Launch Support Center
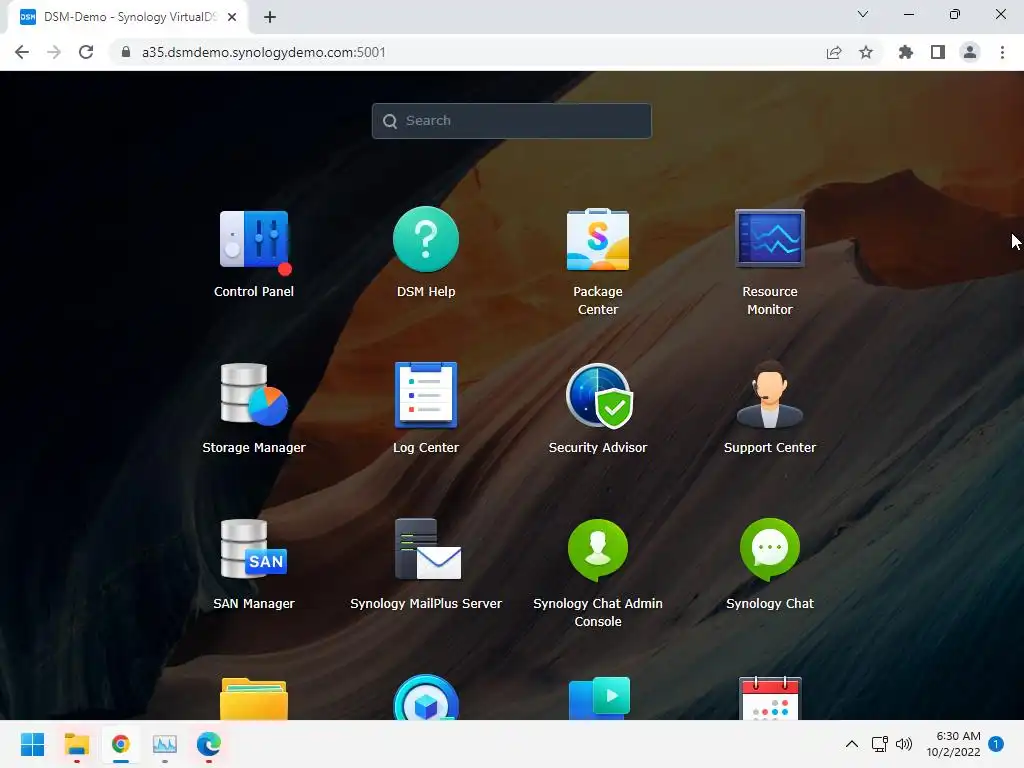Screen dimensions: 1024x768 (x=770, y=394)
